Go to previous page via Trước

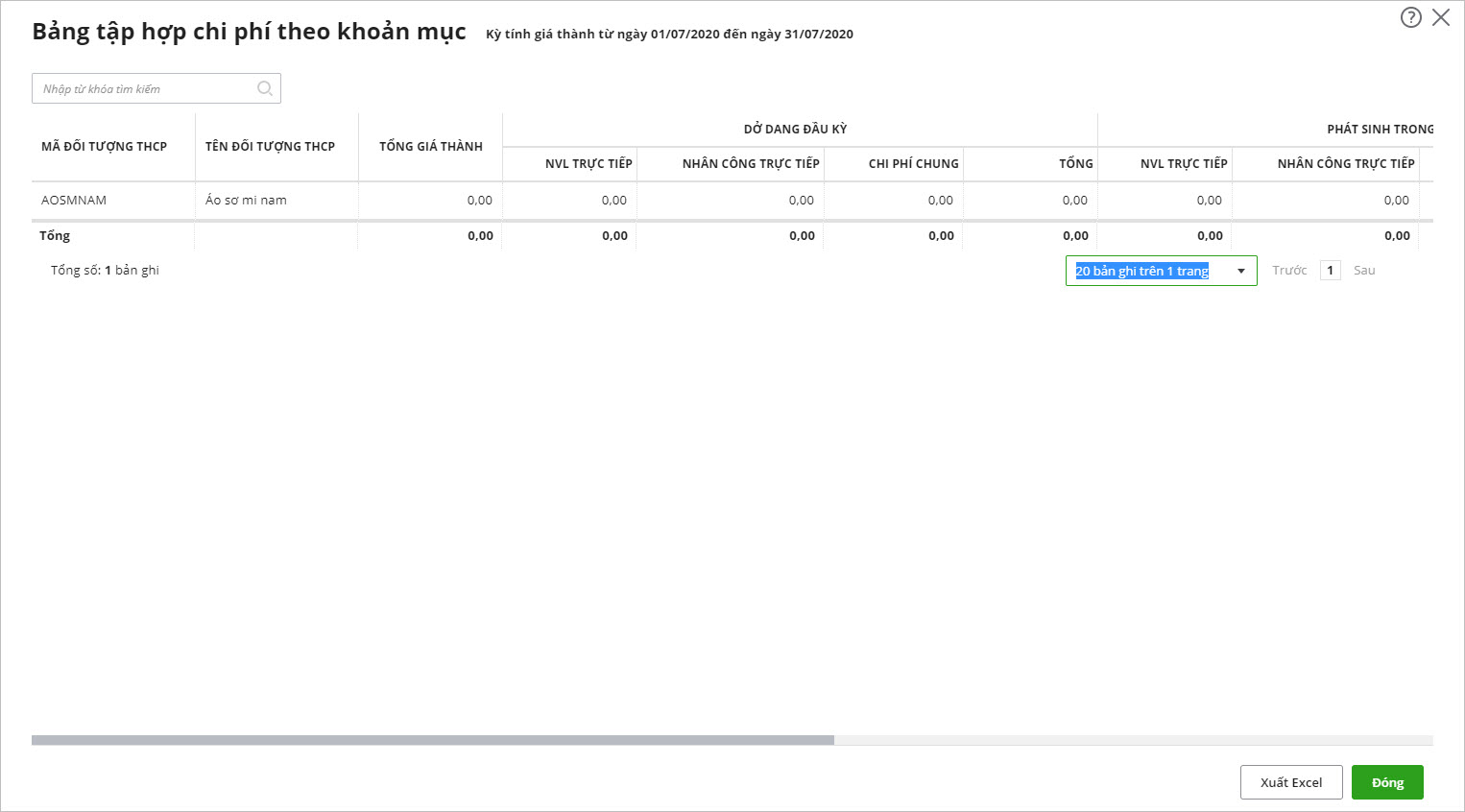coord(1289,271)
